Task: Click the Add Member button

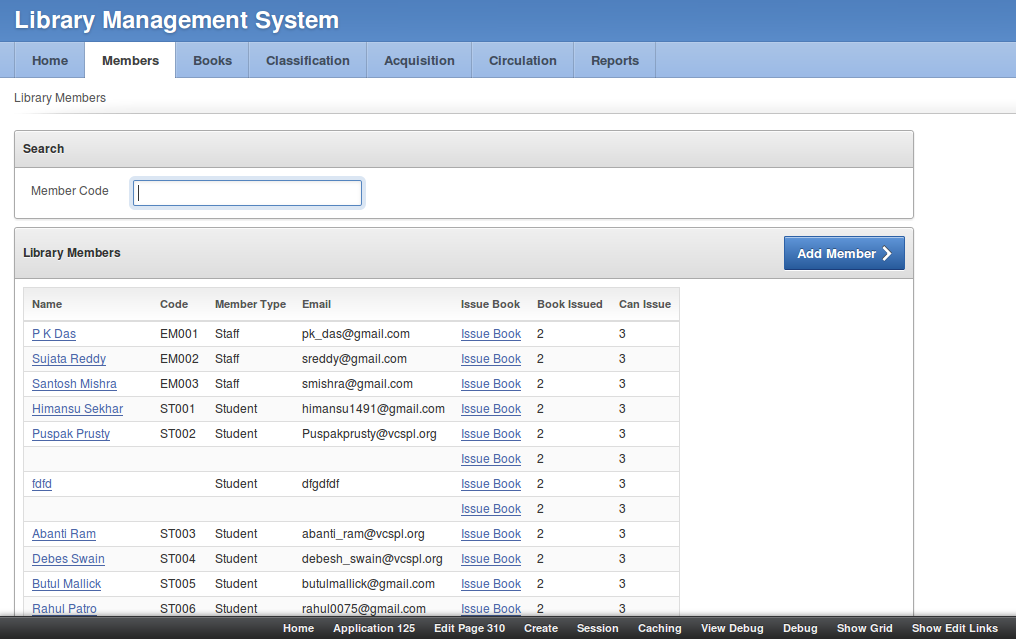Action: point(843,254)
